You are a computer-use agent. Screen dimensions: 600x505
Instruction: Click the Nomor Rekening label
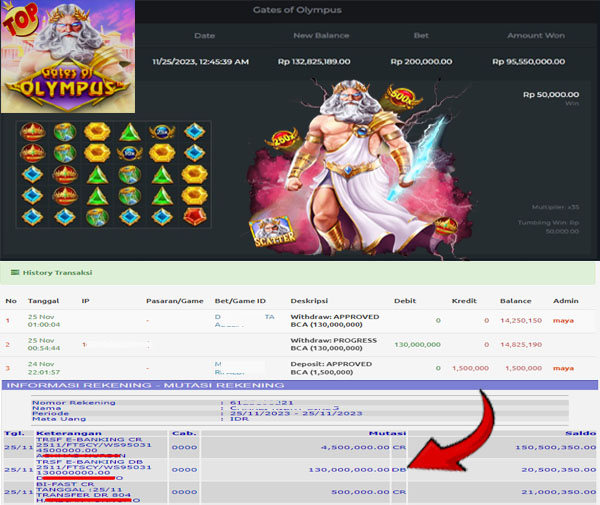click(x=73, y=402)
